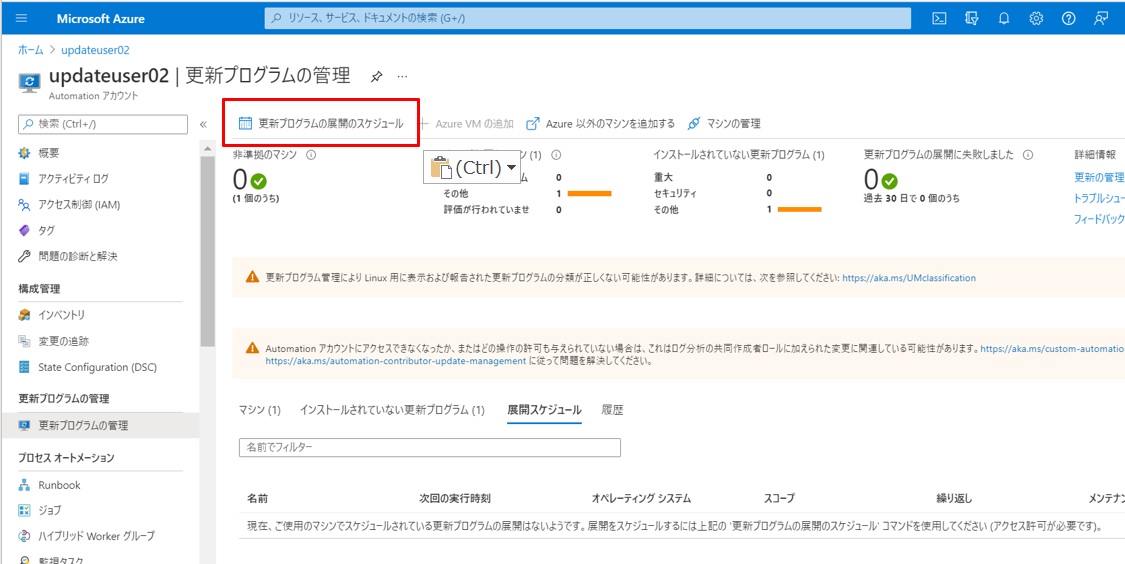Open the aka.ms/automation-contributor-update-management link
The height and width of the screenshot is (564, 1125).
[x=395, y=362]
